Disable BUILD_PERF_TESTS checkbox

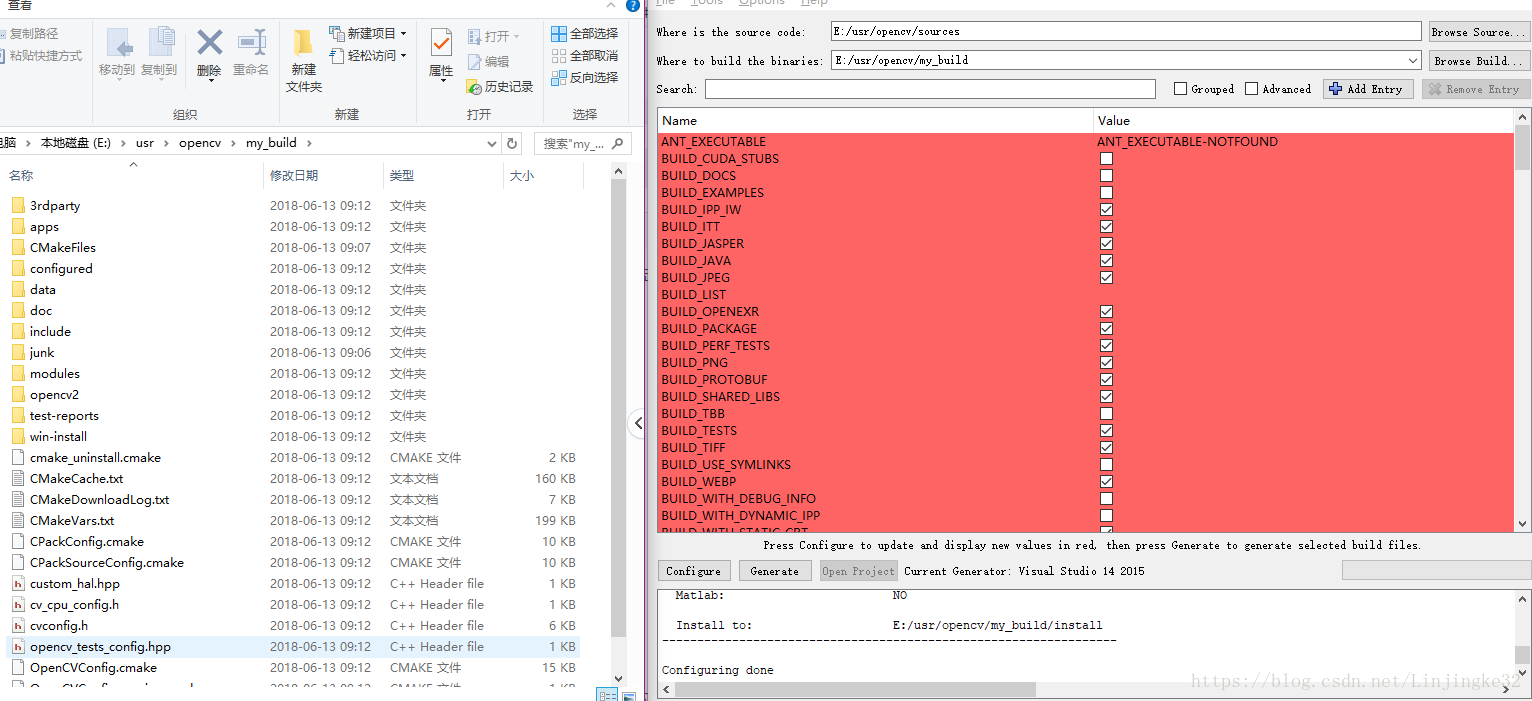(x=1106, y=345)
